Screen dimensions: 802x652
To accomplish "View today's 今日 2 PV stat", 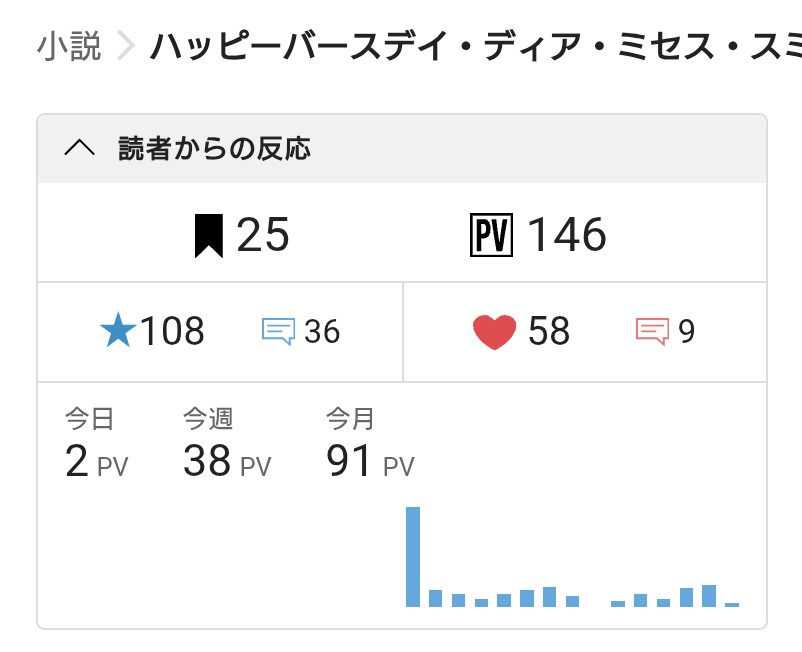I will [96, 446].
